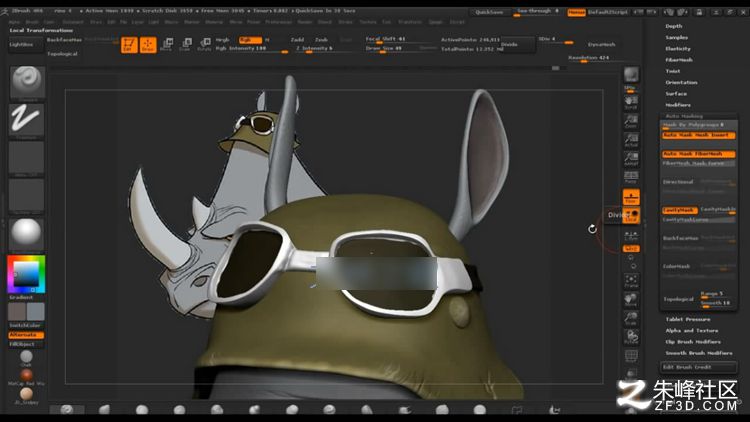This screenshot has height=422, width=750.
Task: Toggle the Local symmetry icon
Action: pos(631,216)
